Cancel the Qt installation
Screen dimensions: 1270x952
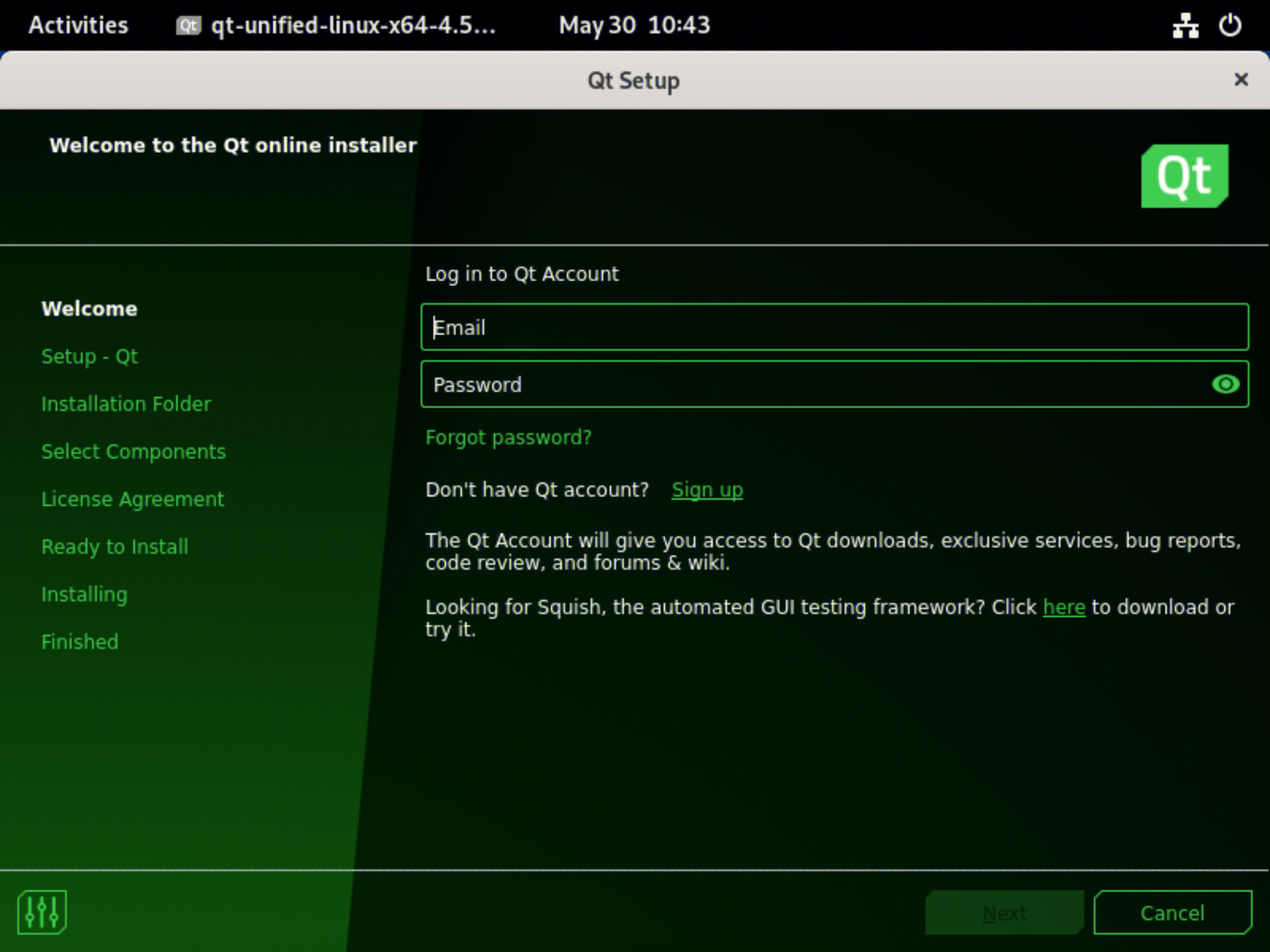pos(1173,912)
